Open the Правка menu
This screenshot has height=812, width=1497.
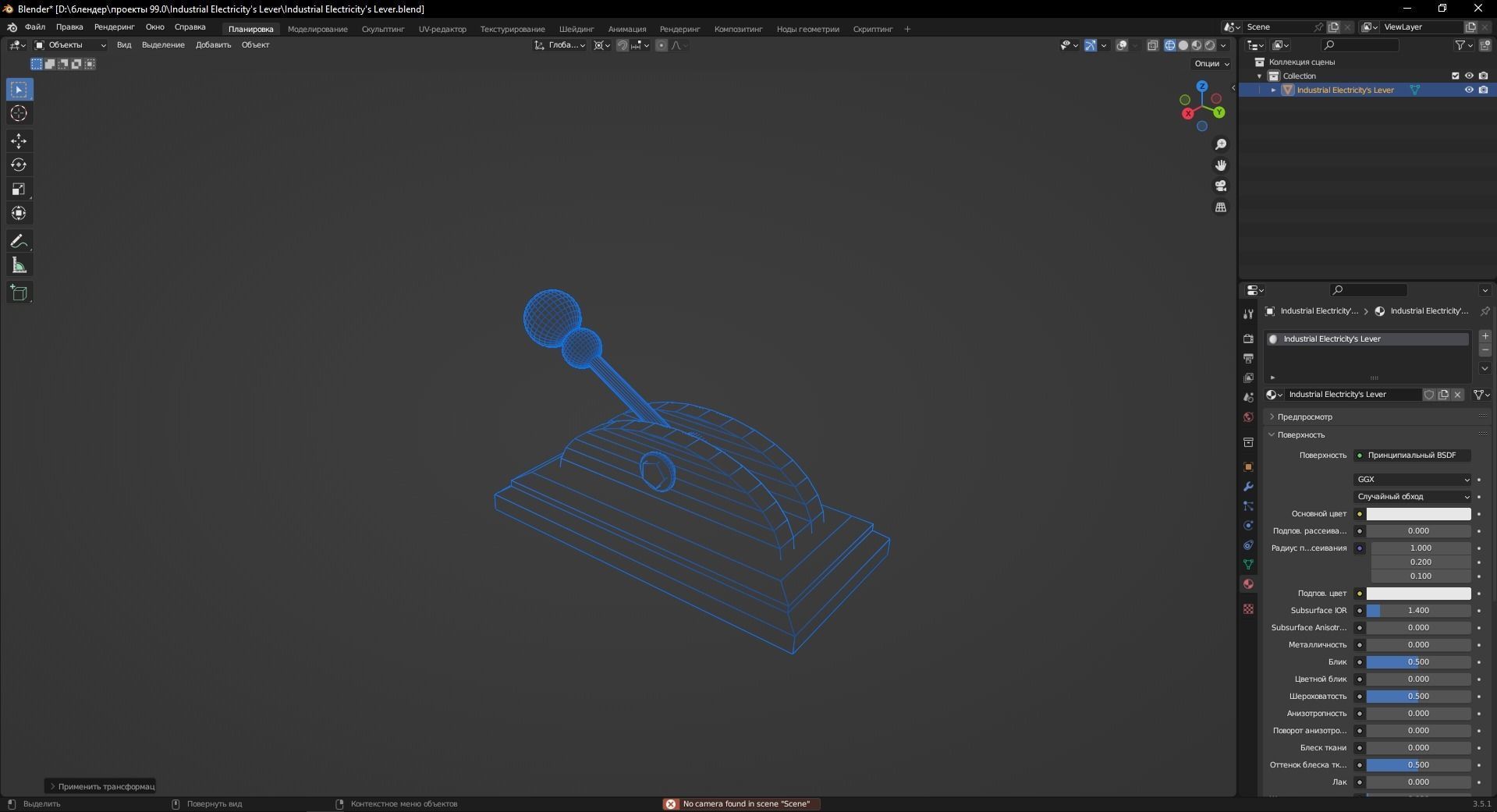click(x=69, y=27)
